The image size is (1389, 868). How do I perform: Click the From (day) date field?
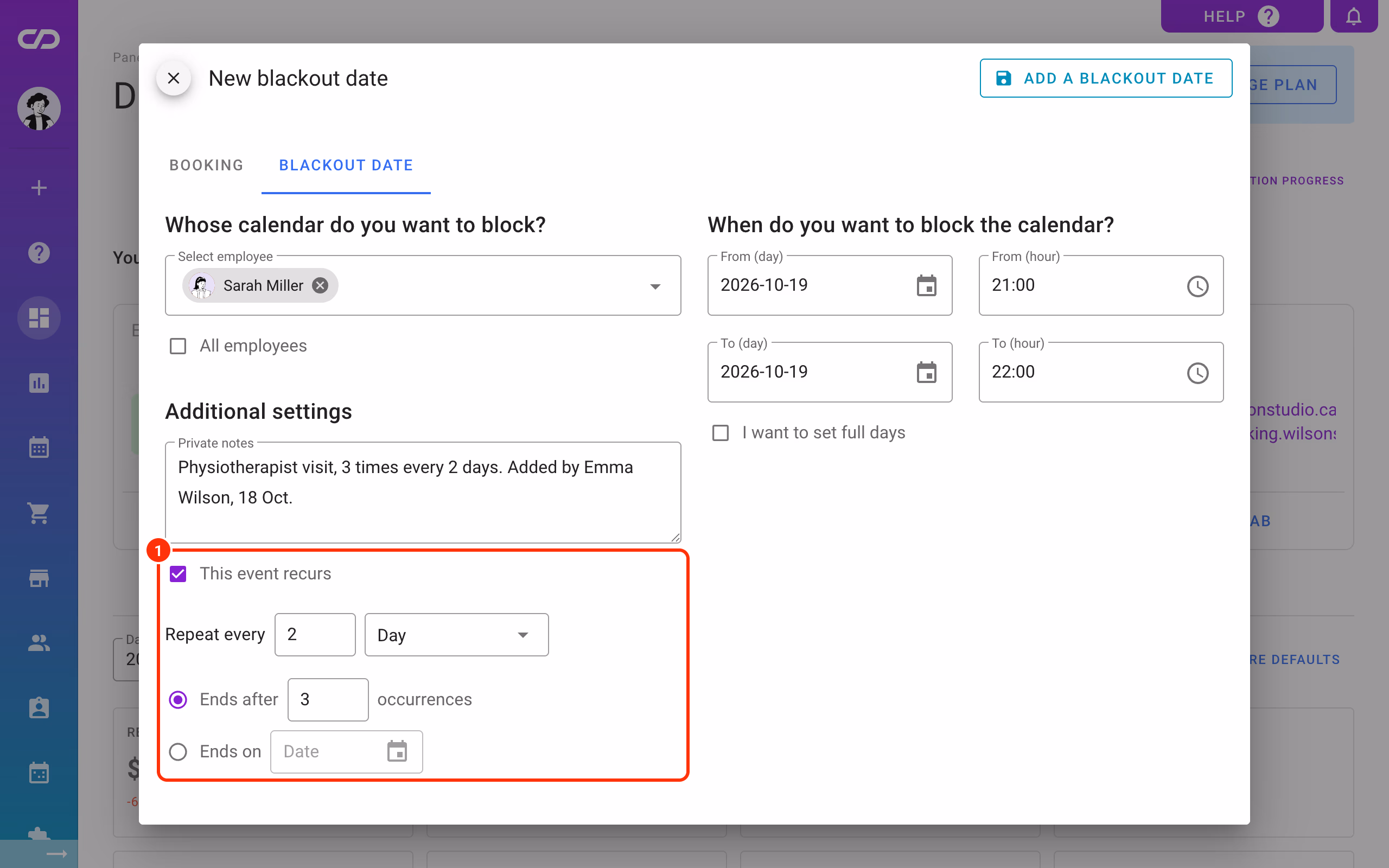[x=830, y=285]
